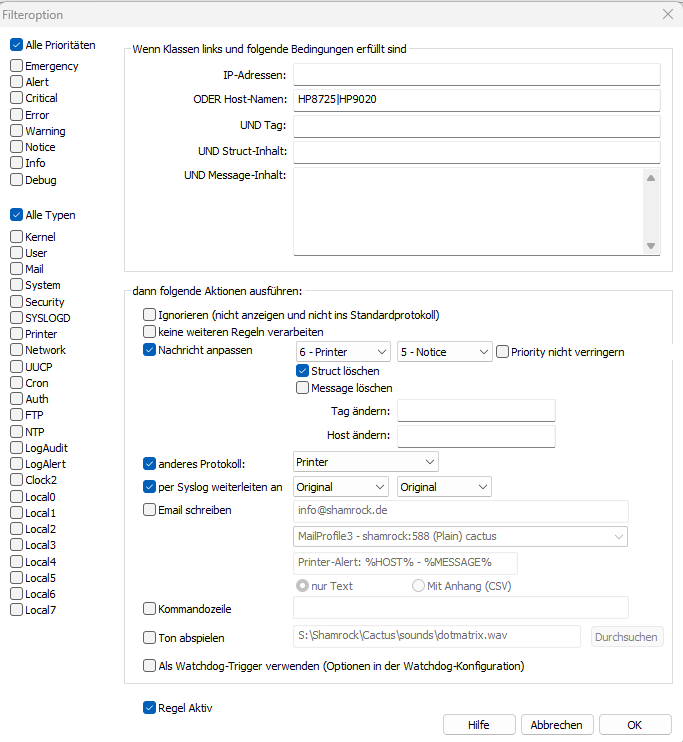Tick the FTP type checkbox
Image resolution: width=683 pixels, height=742 pixels.
[x=17, y=415]
